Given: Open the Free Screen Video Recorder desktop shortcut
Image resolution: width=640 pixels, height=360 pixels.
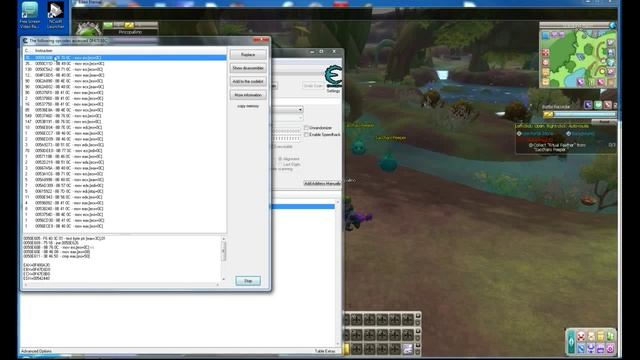Looking at the screenshot, I should pyautogui.click(x=30, y=15).
